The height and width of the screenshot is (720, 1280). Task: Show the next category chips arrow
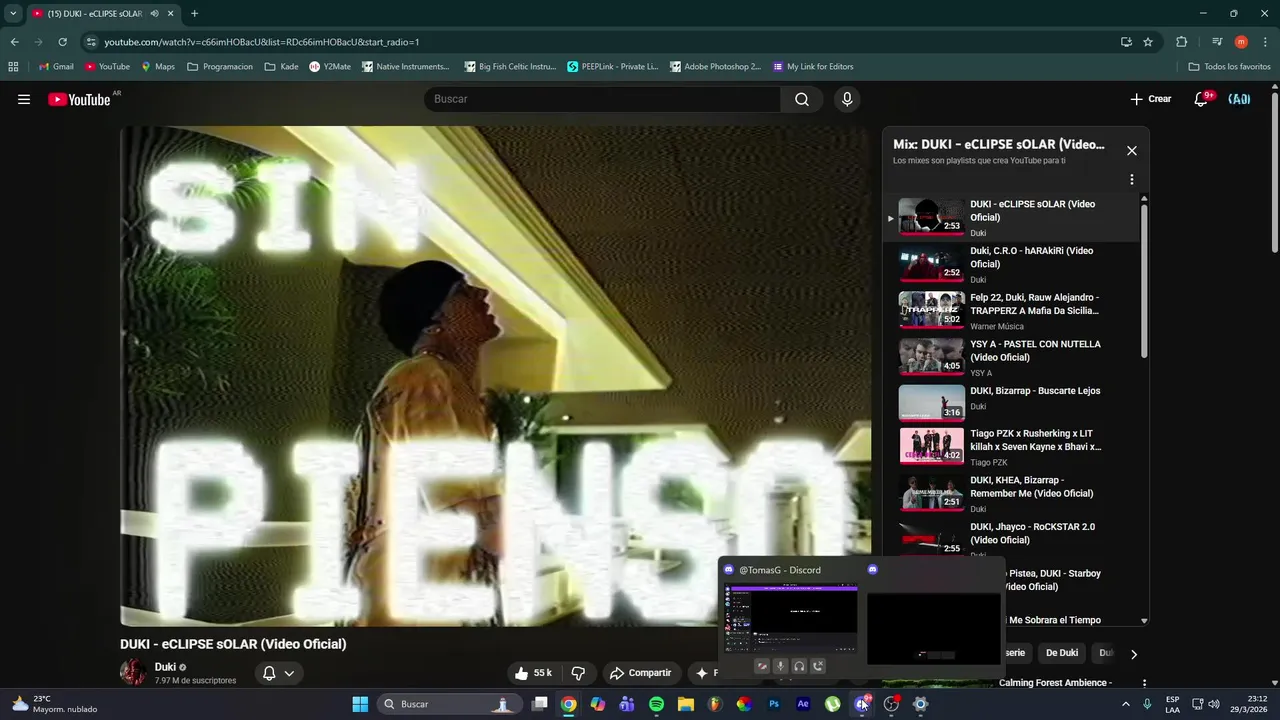[x=1133, y=654]
